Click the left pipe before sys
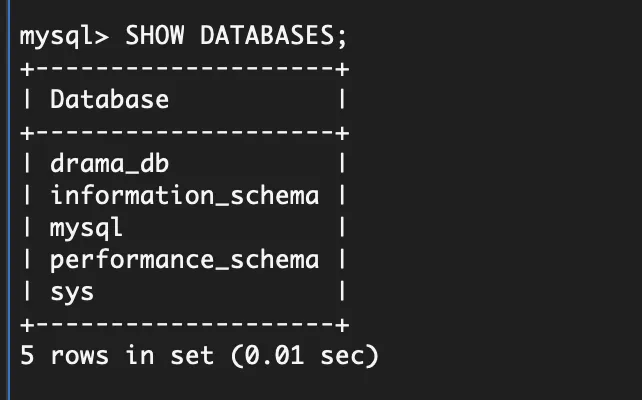The height and width of the screenshot is (400, 642). (26, 292)
